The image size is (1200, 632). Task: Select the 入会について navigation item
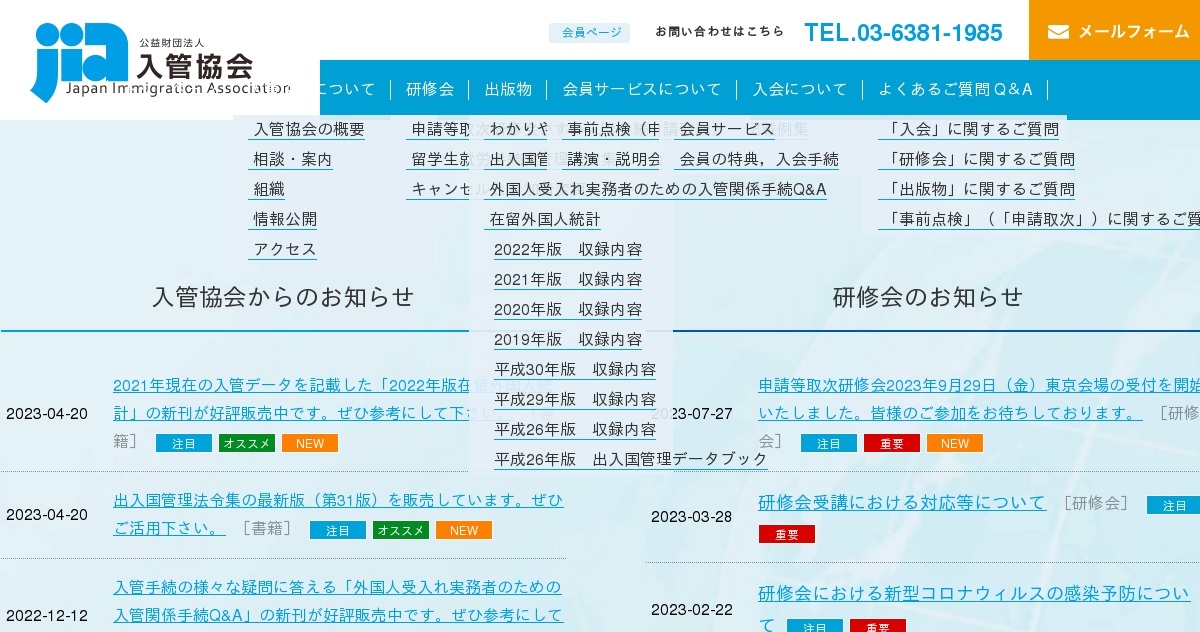800,89
